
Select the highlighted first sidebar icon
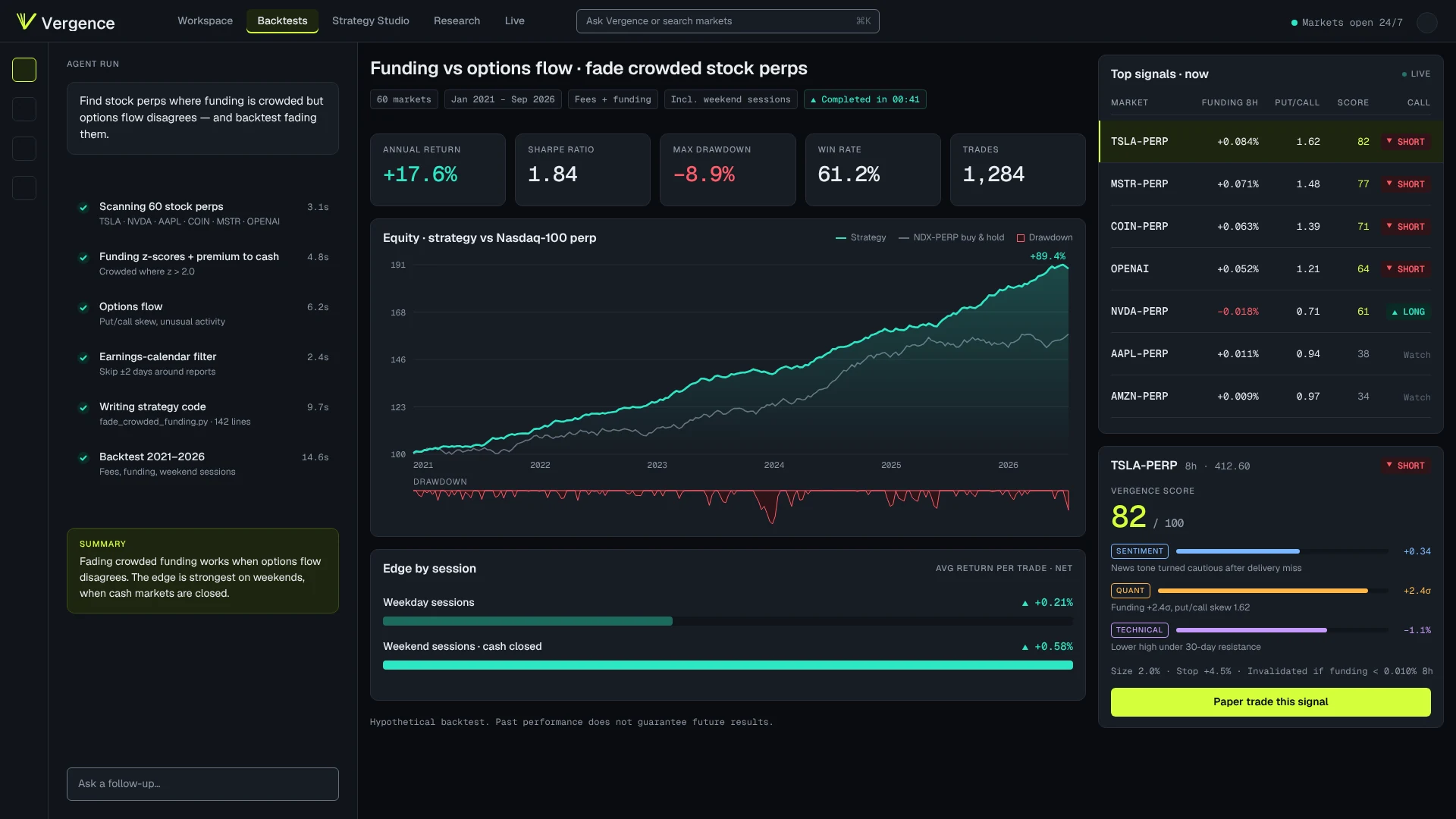24,70
